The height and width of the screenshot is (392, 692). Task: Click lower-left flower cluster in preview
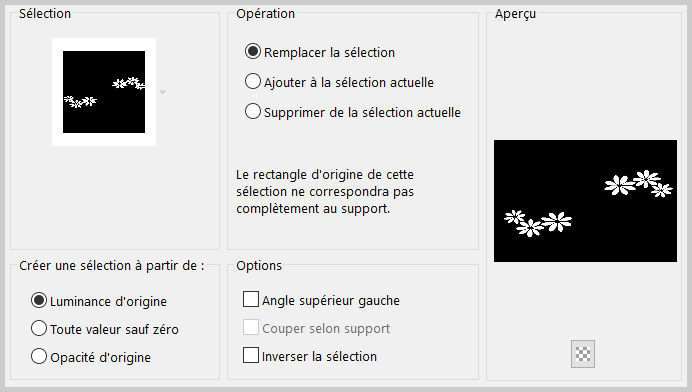(538, 223)
